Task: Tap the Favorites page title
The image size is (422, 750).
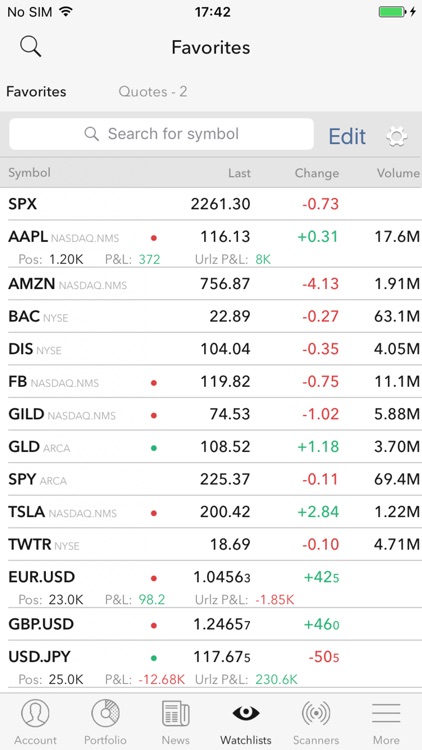Action: (x=211, y=48)
